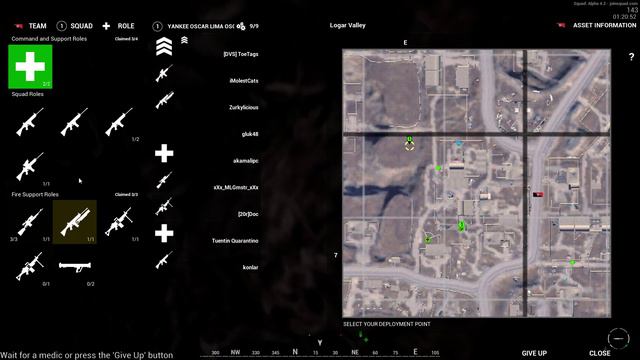Pick the fire support role marked 0/1
The image size is (640, 360).
click(30, 266)
